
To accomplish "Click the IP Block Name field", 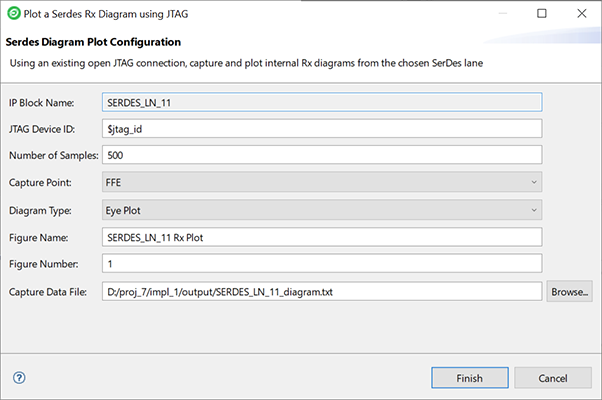I will click(322, 101).
